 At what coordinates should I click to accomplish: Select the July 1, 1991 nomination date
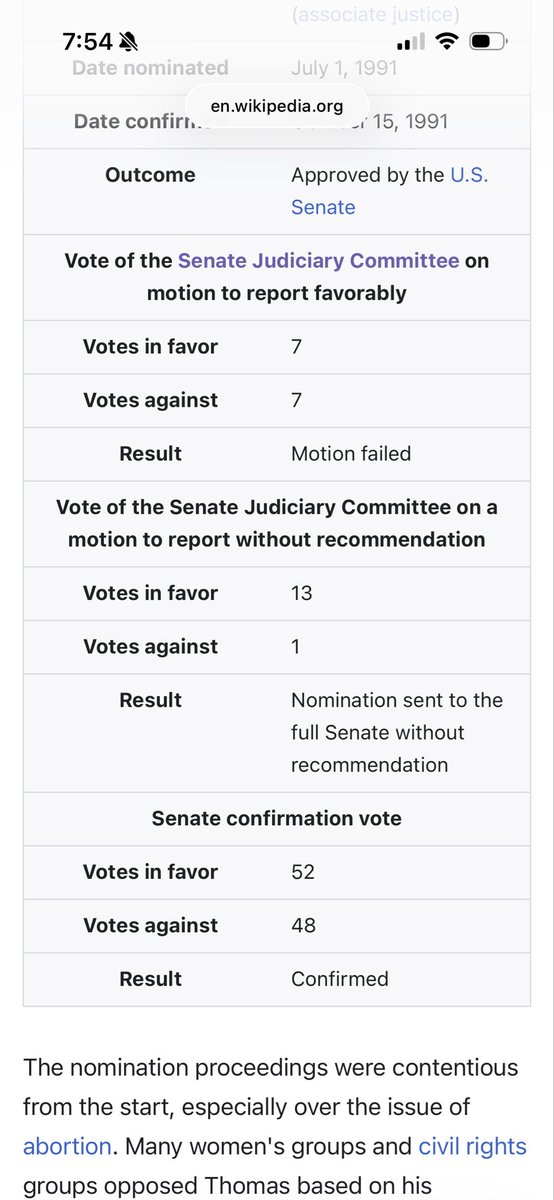344,69
